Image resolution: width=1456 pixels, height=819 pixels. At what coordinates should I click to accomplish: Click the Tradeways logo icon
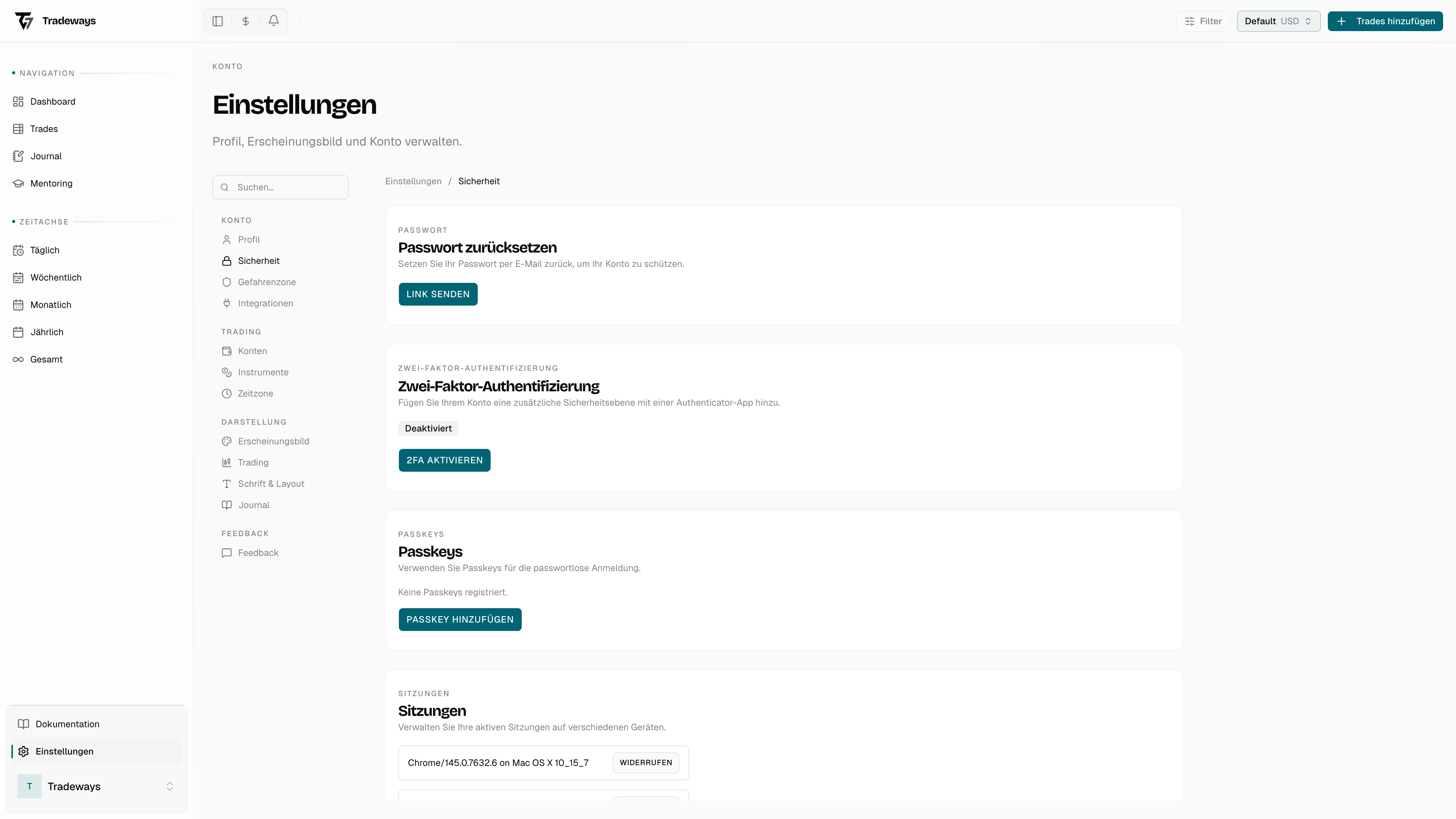(24, 21)
